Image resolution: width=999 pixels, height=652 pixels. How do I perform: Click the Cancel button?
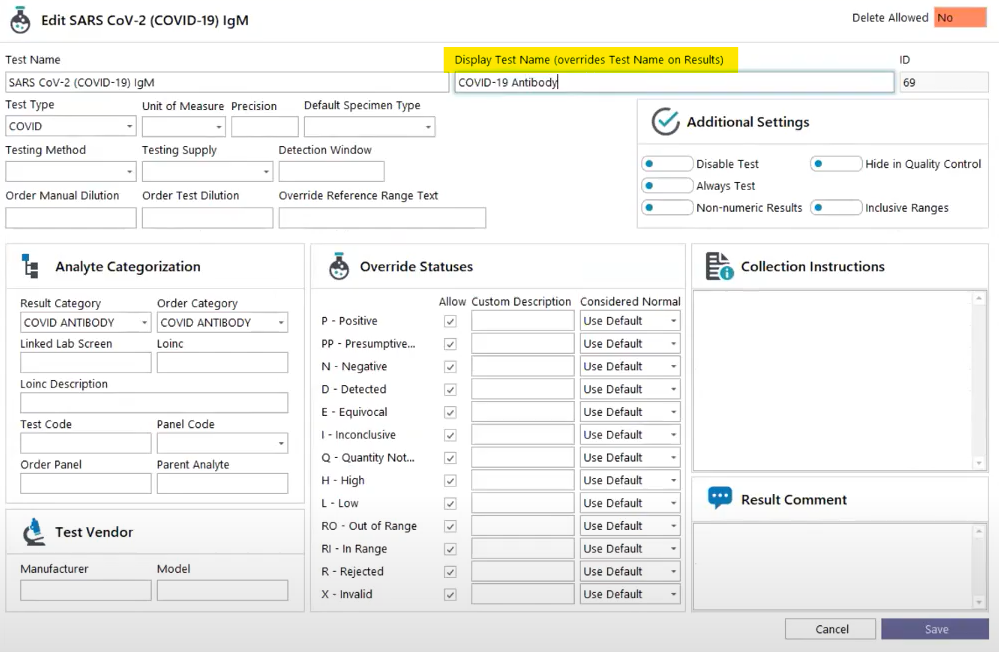(831, 629)
